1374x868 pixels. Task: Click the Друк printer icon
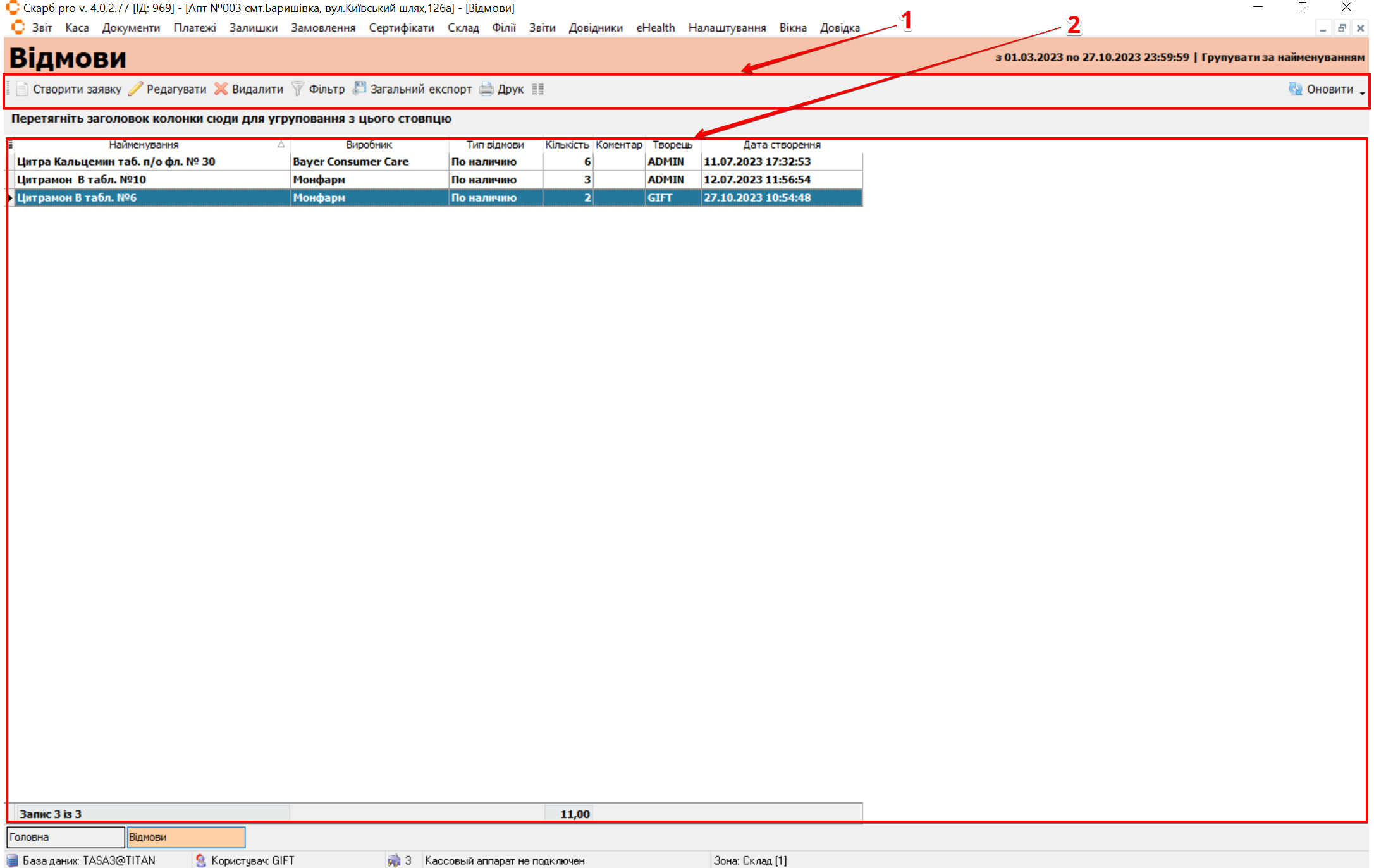tap(486, 89)
